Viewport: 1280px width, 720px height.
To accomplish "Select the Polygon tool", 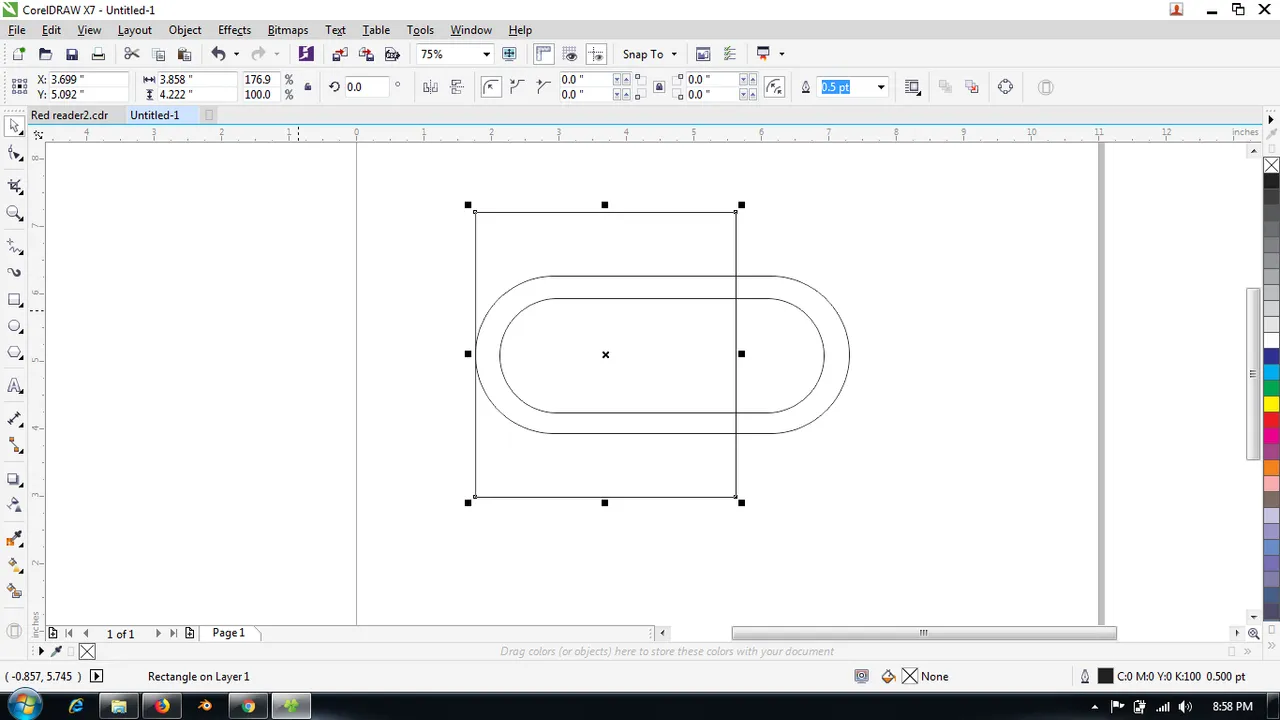I will (x=15, y=353).
